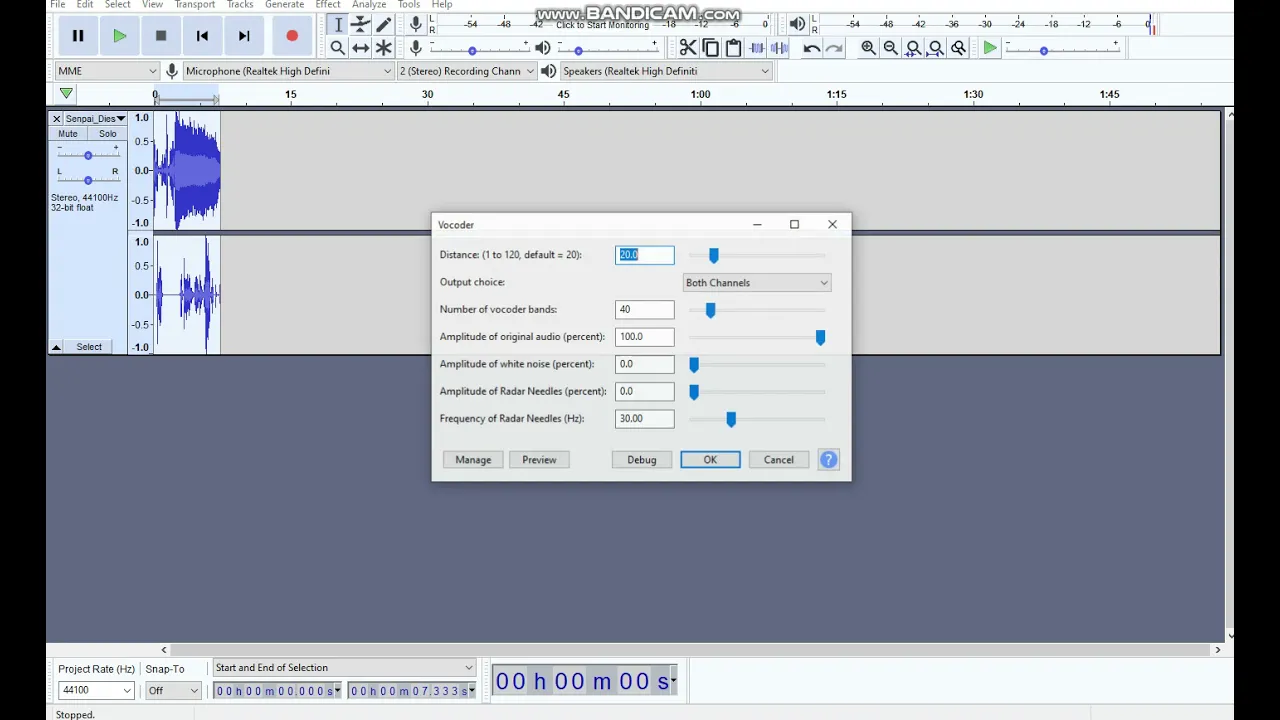Viewport: 1280px width, 720px height.
Task: Click the timeline options green triangle
Action: pyautogui.click(x=66, y=94)
